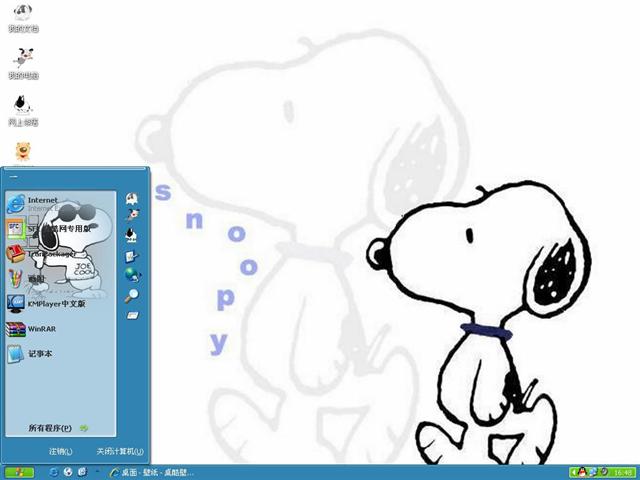Open the SFC program entry in start menu

pos(61,229)
